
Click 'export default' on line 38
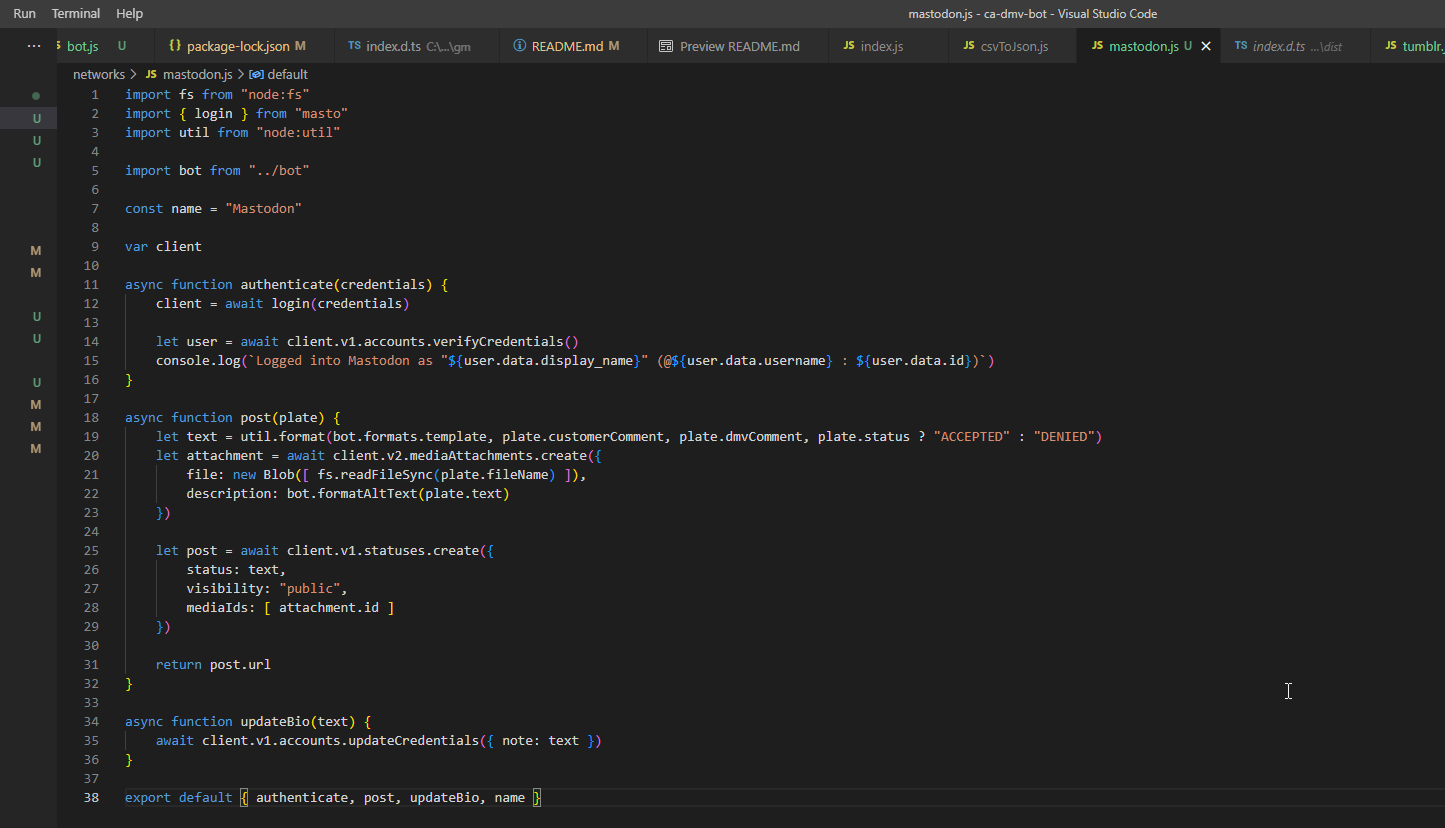pos(179,798)
